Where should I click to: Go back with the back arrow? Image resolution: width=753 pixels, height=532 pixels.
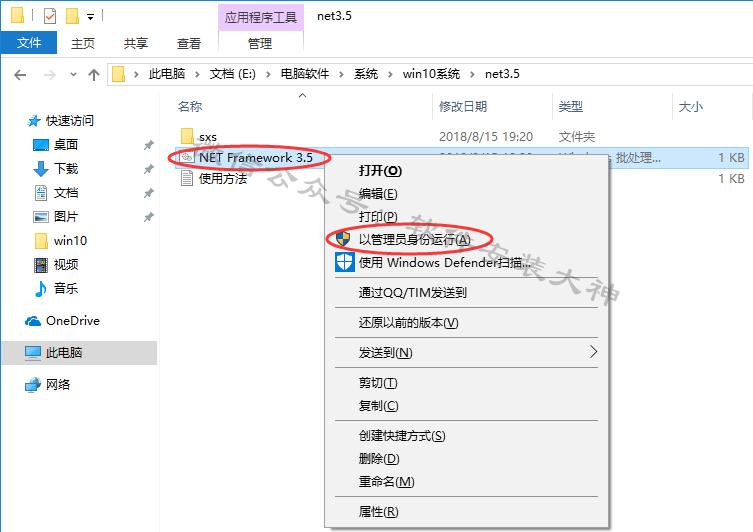pos(20,75)
